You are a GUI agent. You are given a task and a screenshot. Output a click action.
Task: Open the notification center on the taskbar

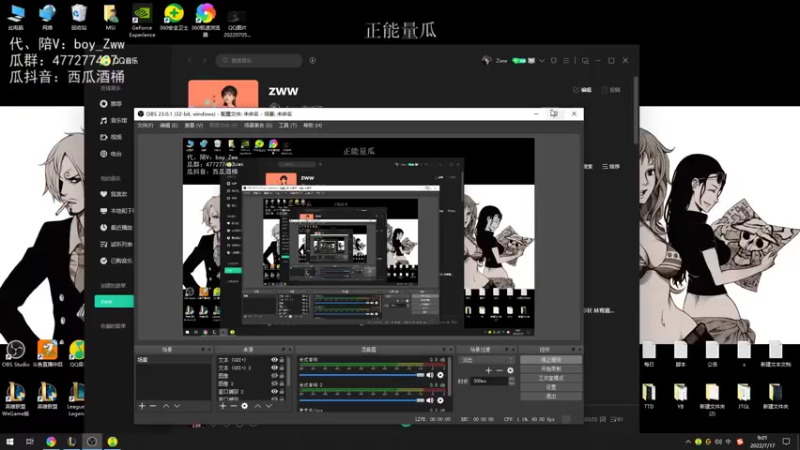pyautogui.click(x=787, y=441)
